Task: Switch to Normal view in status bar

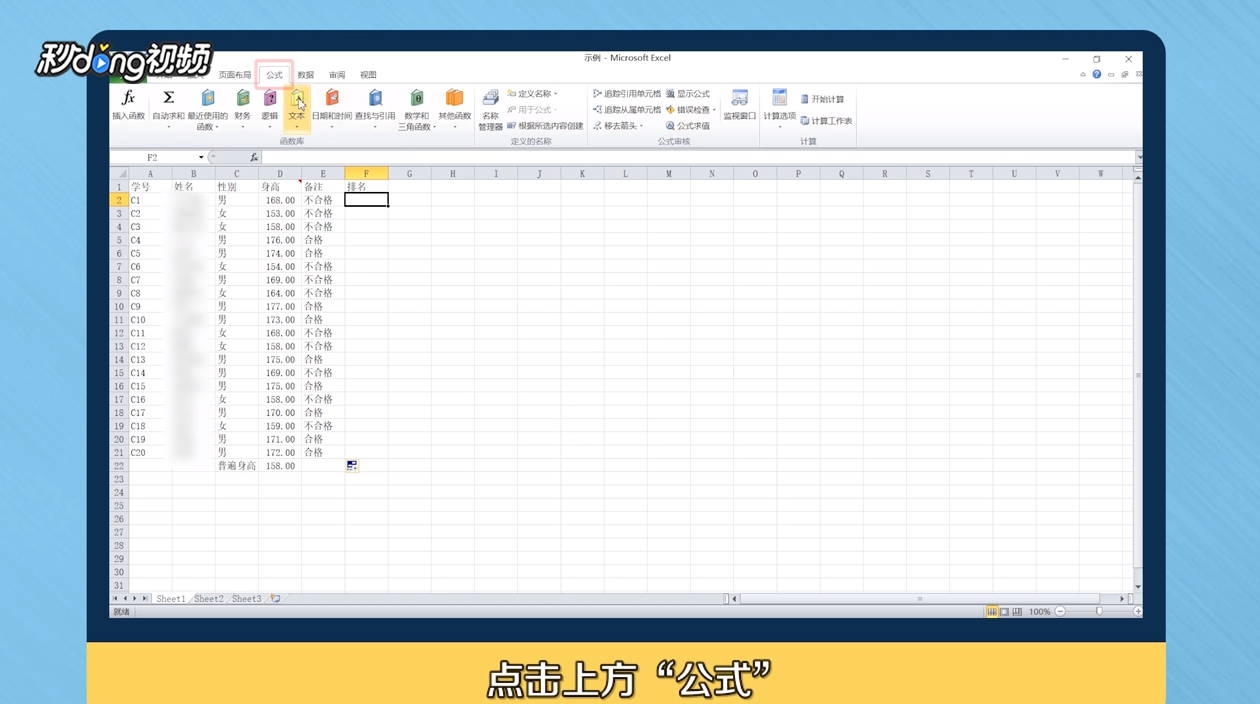Action: (992, 612)
